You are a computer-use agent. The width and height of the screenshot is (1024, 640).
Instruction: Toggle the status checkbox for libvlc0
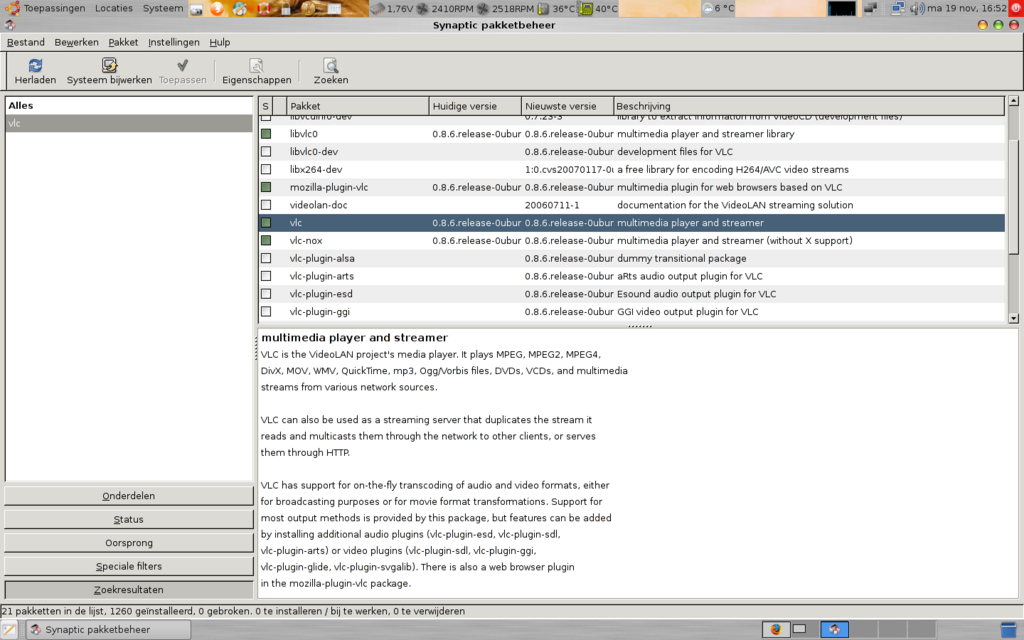point(266,133)
